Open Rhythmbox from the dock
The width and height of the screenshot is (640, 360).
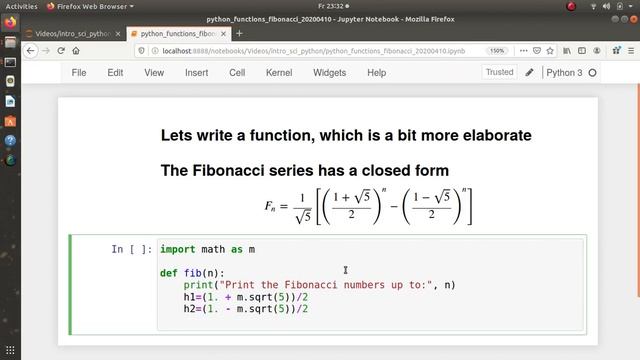point(10,81)
